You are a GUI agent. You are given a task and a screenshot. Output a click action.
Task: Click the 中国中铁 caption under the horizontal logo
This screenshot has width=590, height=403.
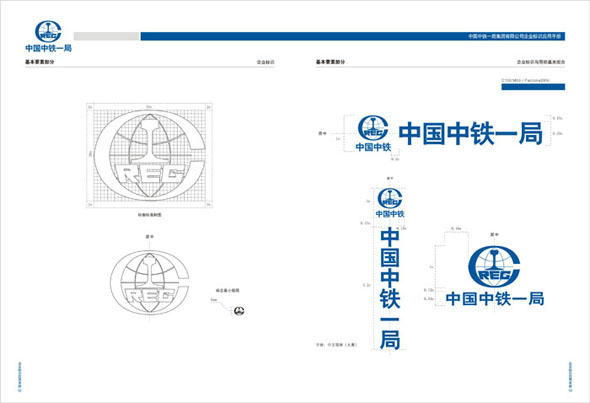point(373,147)
